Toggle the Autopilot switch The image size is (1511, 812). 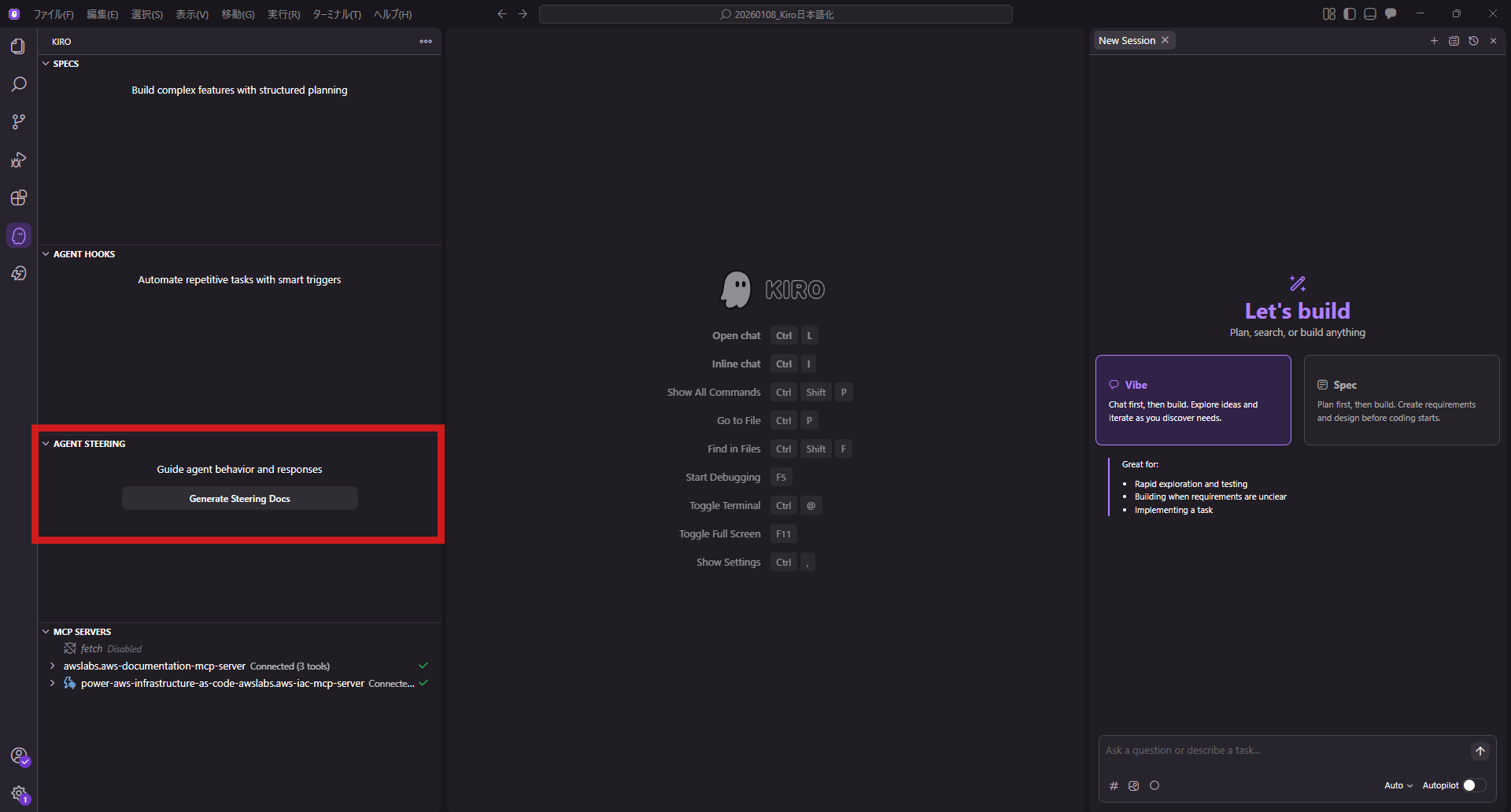point(1473,785)
